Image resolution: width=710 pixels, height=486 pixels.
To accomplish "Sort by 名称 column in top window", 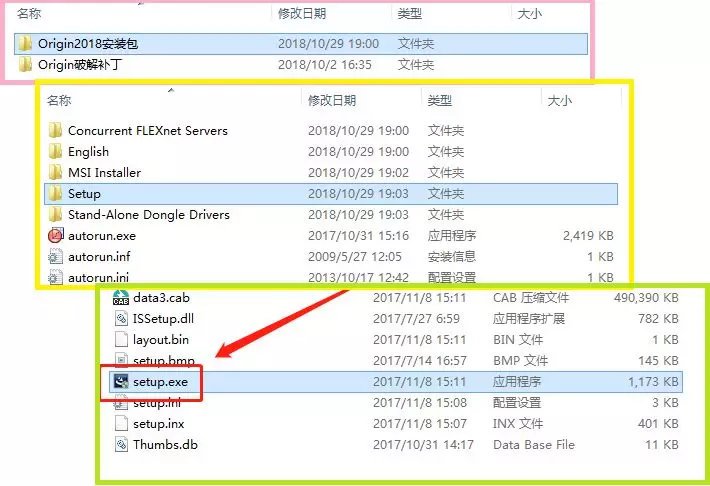I will (29, 14).
